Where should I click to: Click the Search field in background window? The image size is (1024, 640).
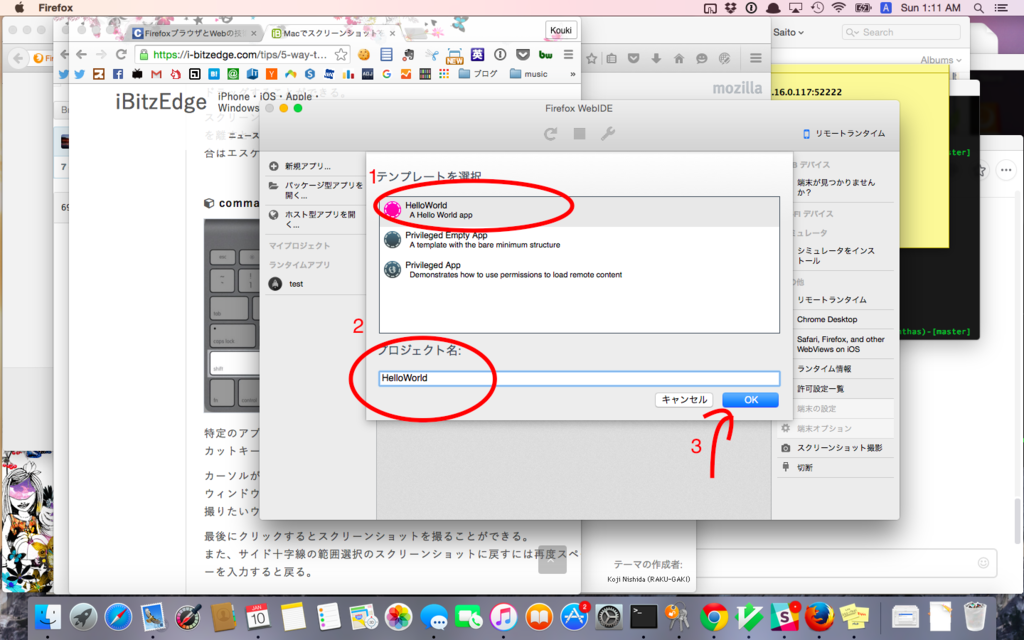pos(901,32)
